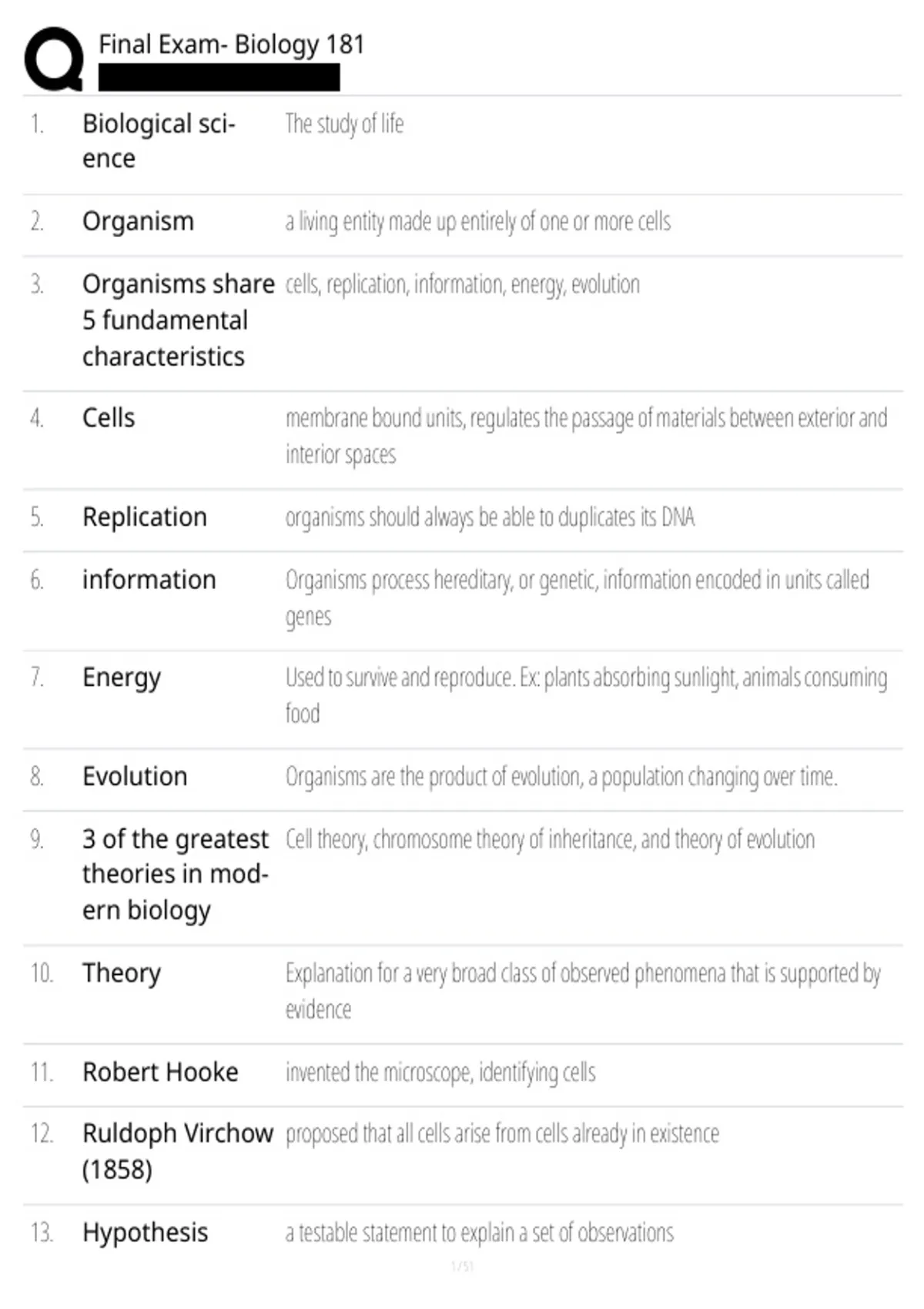Viewport: 924px width, 1309px height.
Task: Click the Organisms share 5 fundamental characteristics term
Action: 178,320
